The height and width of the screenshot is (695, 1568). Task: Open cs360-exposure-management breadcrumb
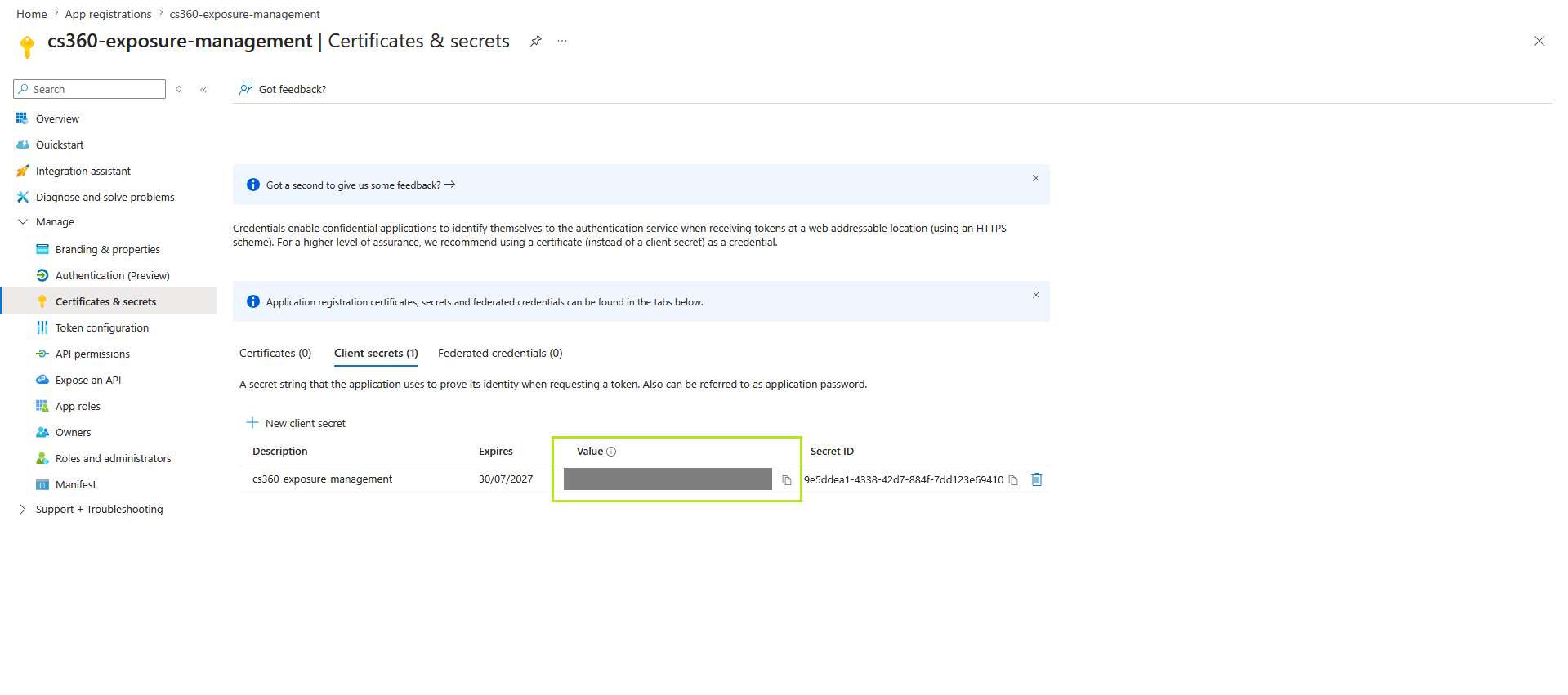245,14
